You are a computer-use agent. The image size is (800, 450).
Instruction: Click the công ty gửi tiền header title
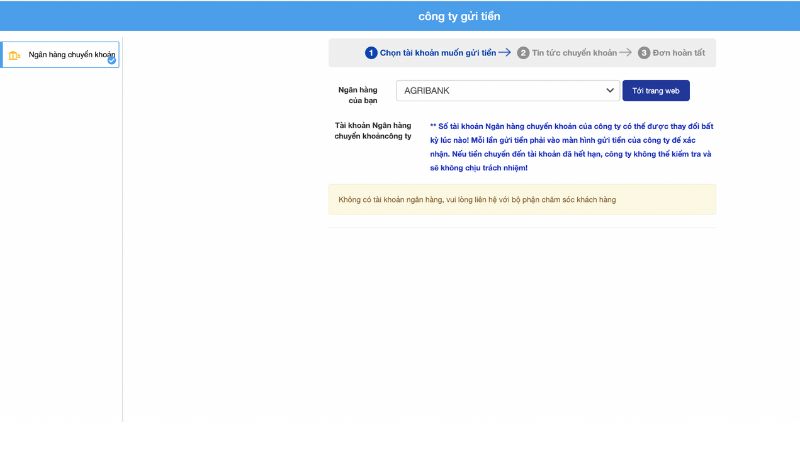[x=459, y=16]
